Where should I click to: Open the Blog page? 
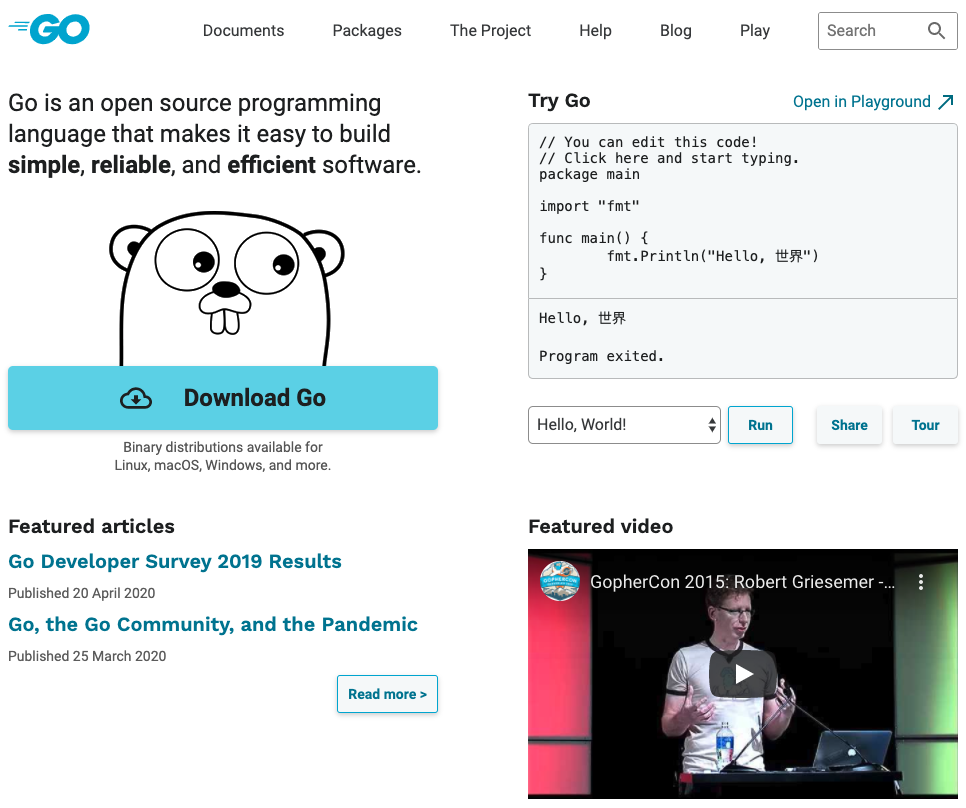[x=676, y=31]
